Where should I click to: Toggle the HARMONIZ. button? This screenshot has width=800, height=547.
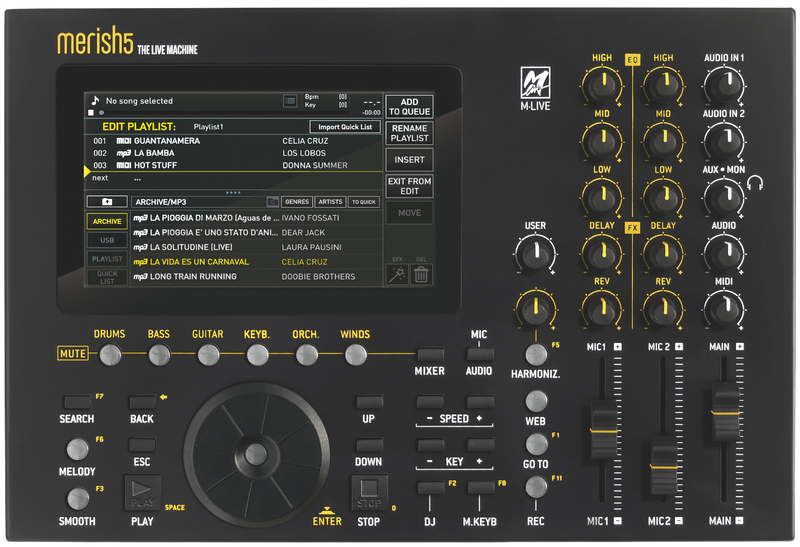(536, 354)
